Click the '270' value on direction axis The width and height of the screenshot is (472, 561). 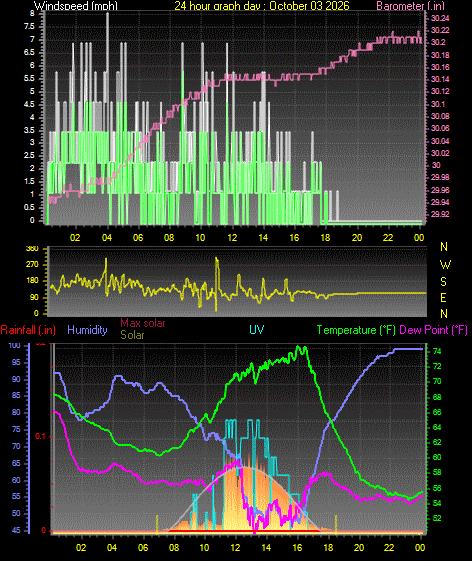pos(32,265)
